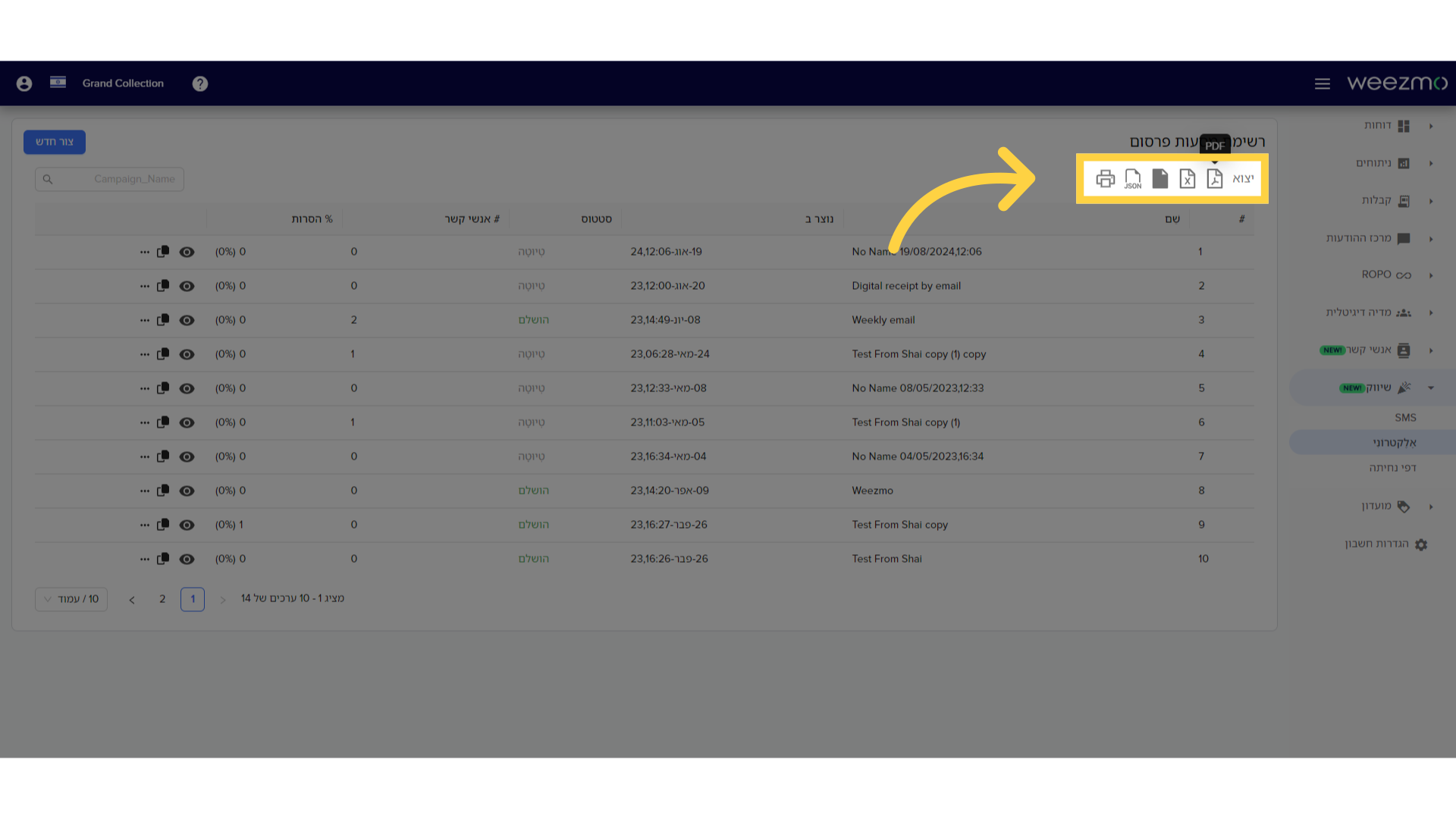Preview No Name 08/05/2023 campaign via eye icon
The width and height of the screenshot is (1456, 819).
click(187, 388)
